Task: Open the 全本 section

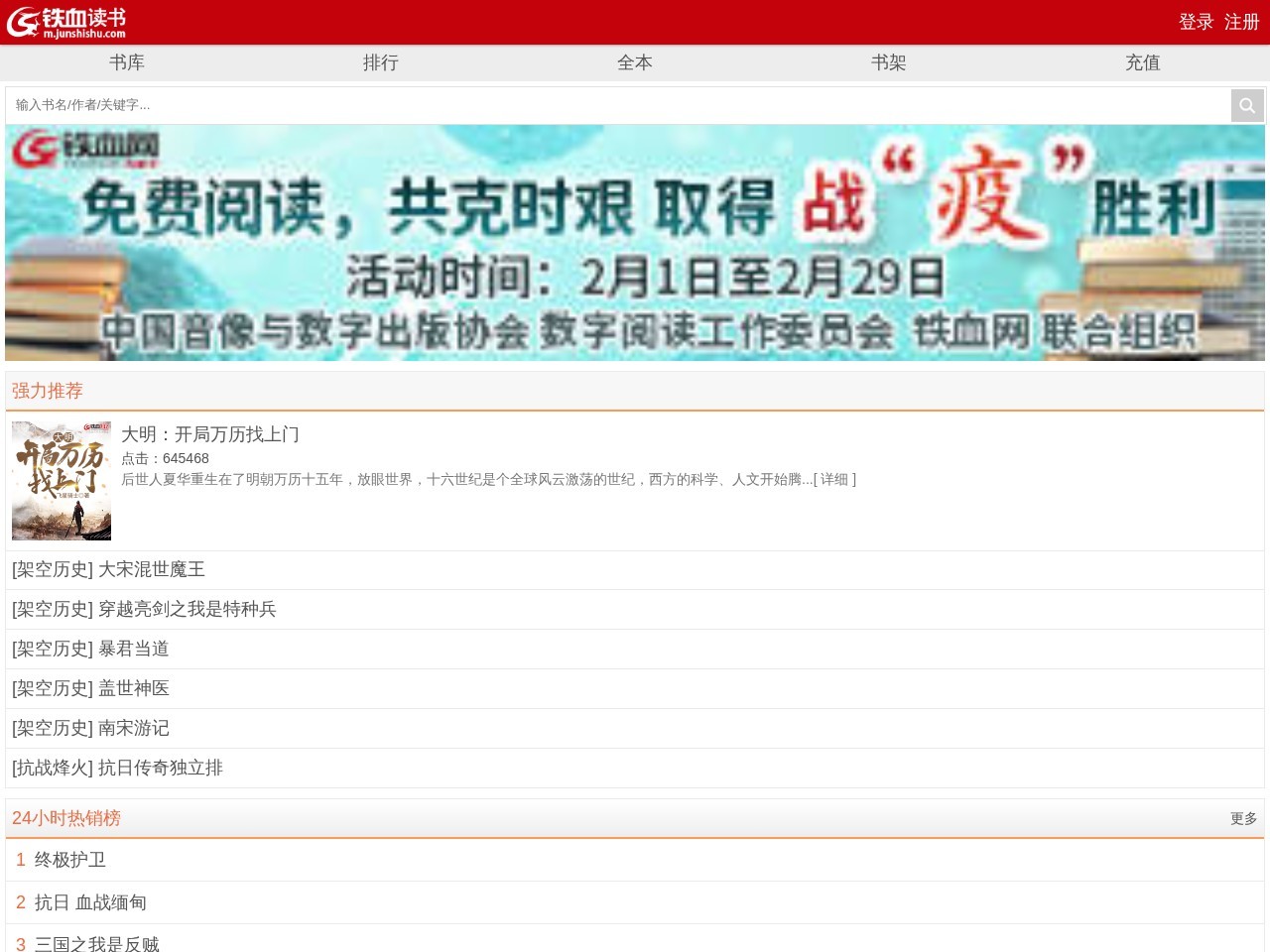Action: pyautogui.click(x=635, y=62)
